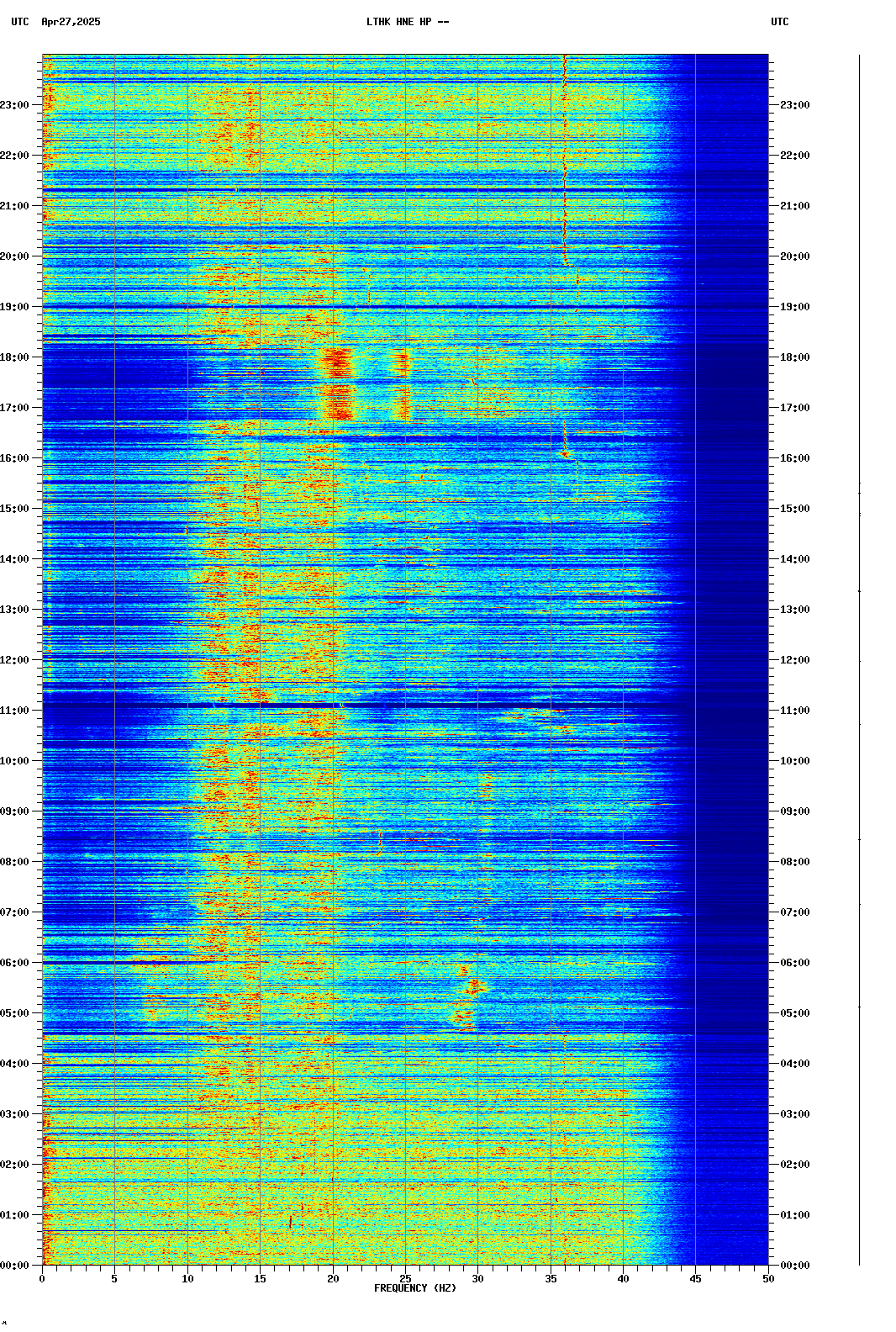This screenshot has height=1332, width=896.
Task: Click the red 20 Hz burst at 17:00
Action: pyautogui.click(x=340, y=402)
